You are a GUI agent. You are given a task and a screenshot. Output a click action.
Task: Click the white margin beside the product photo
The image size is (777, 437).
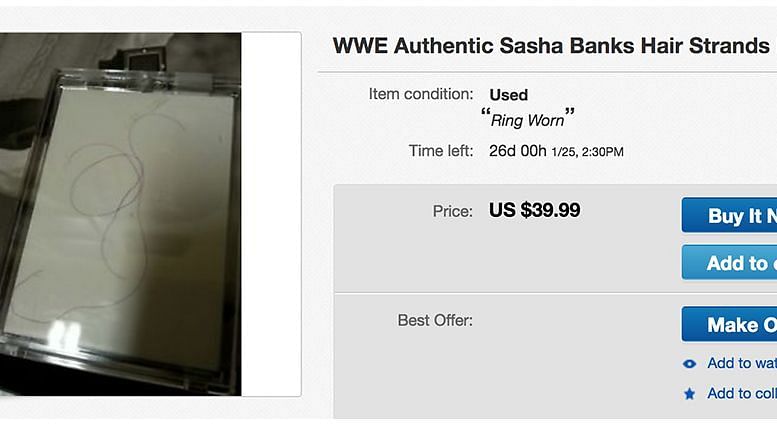(270, 215)
